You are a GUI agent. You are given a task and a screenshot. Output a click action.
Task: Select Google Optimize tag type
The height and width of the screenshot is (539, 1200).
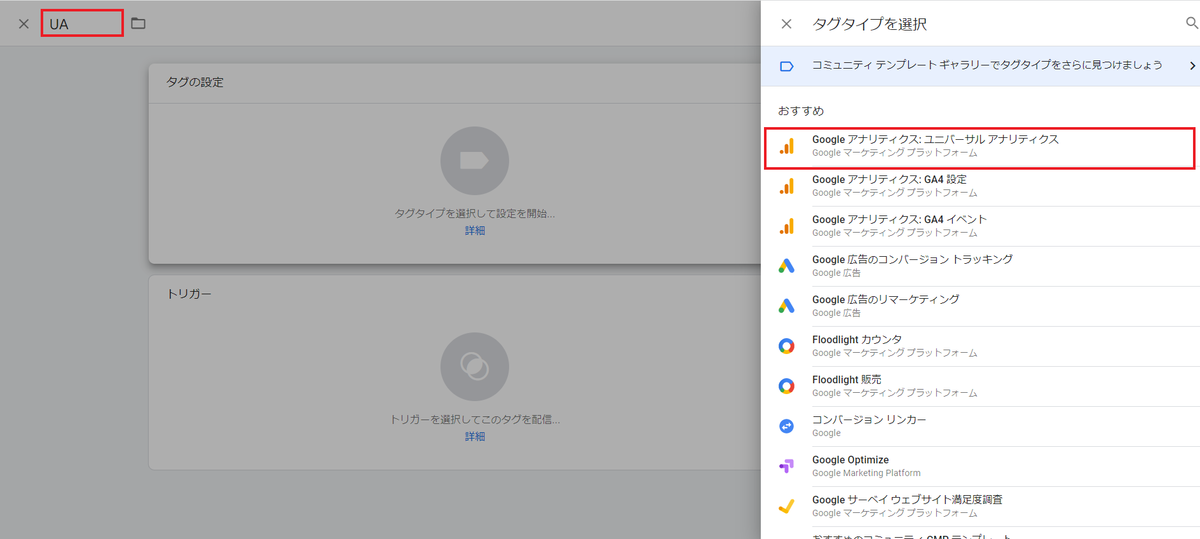point(980,466)
